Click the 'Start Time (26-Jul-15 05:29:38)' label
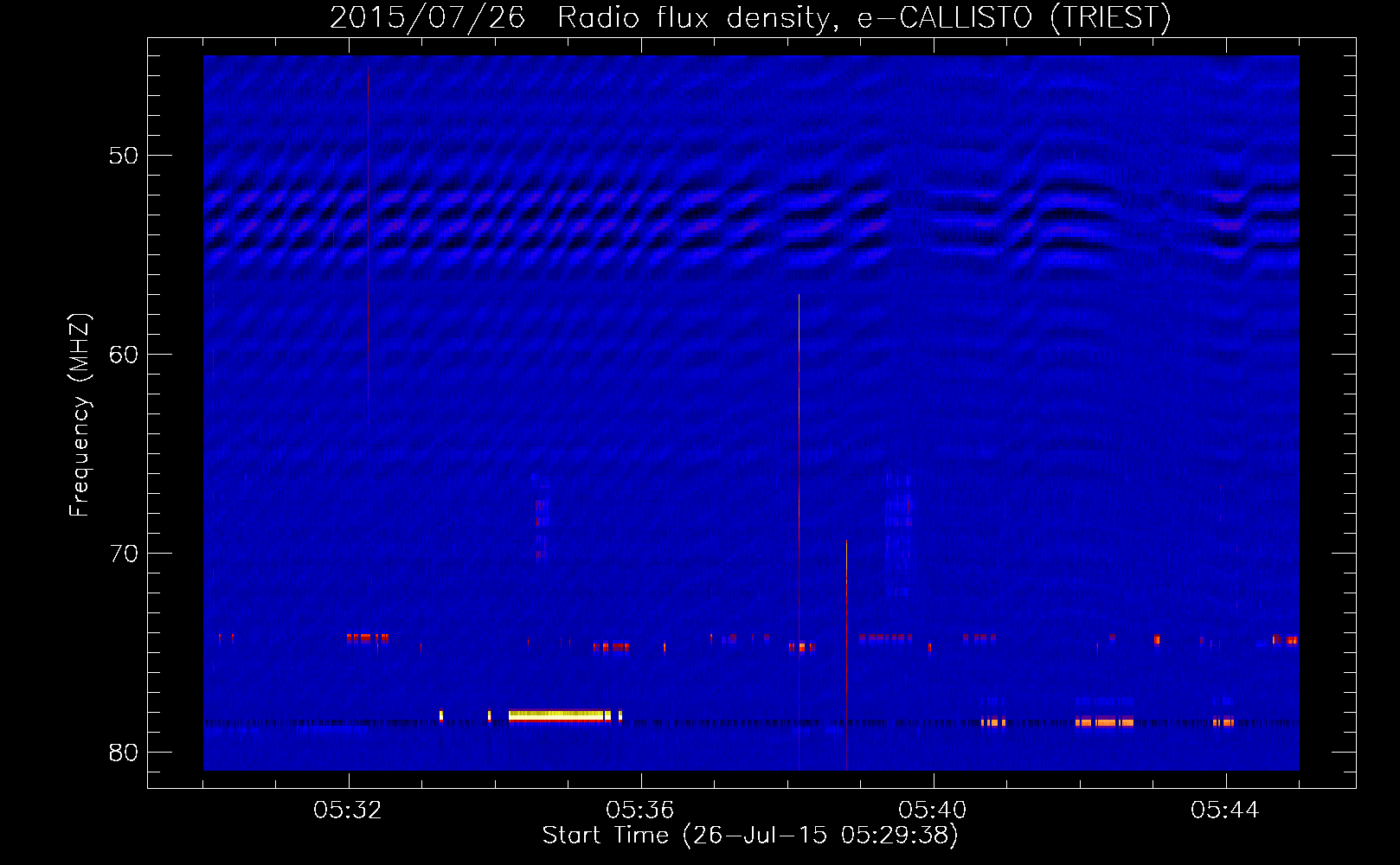 (750, 835)
